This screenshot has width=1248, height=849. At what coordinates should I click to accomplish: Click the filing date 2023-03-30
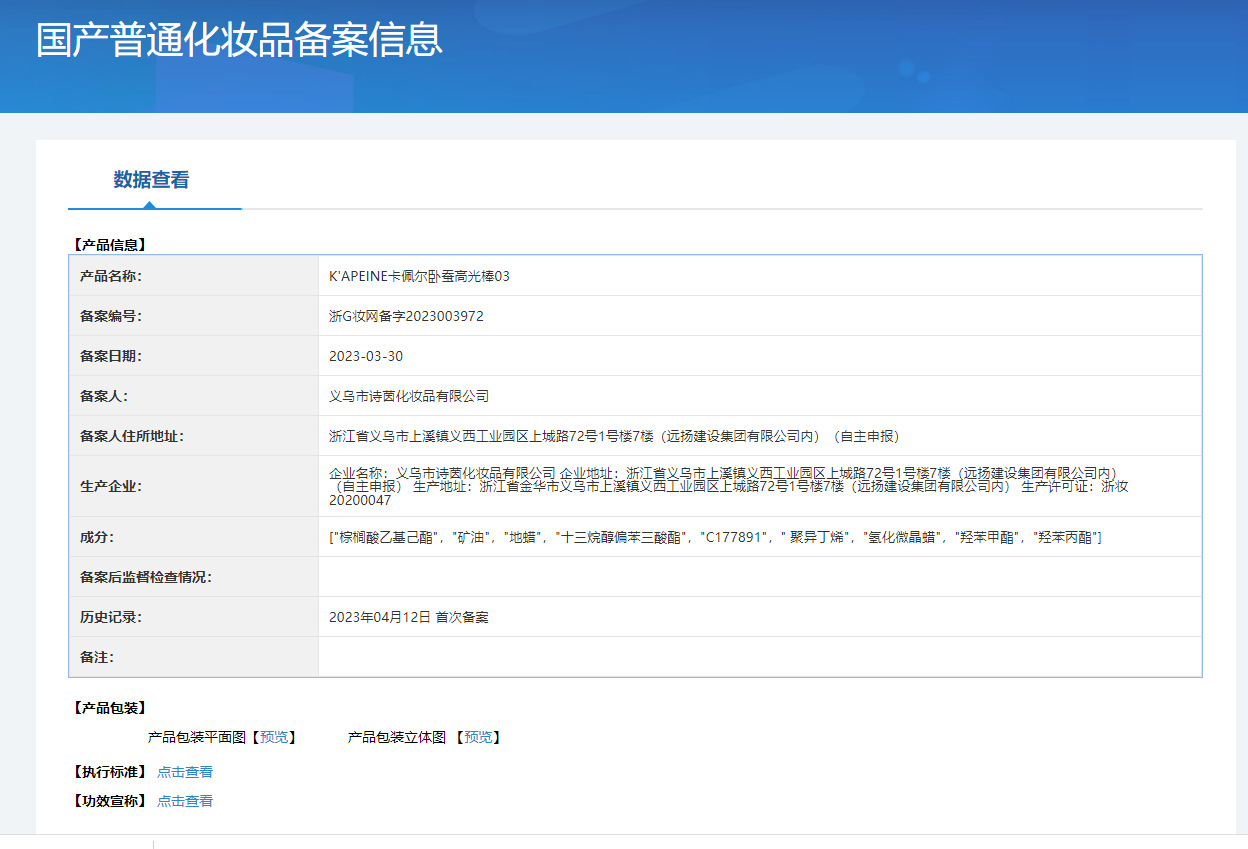[x=366, y=356]
